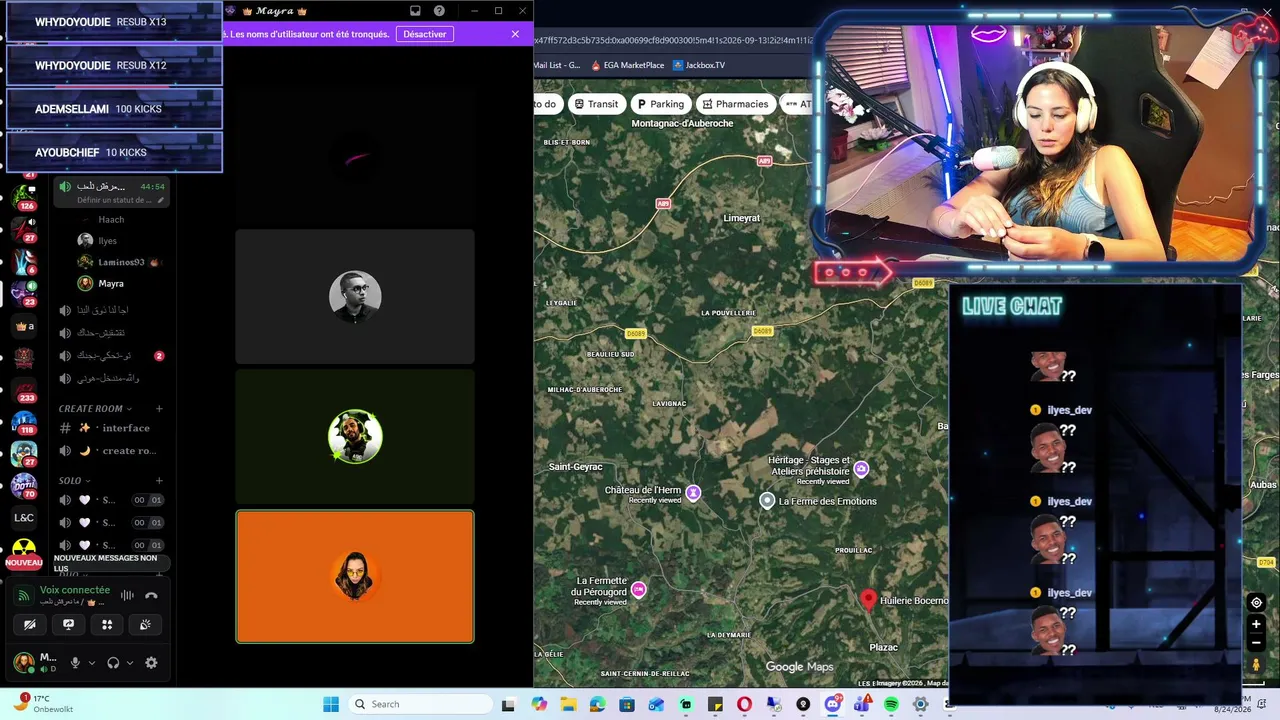
Task: Dismiss the purple truncated usernames banner
Action: tap(515, 34)
